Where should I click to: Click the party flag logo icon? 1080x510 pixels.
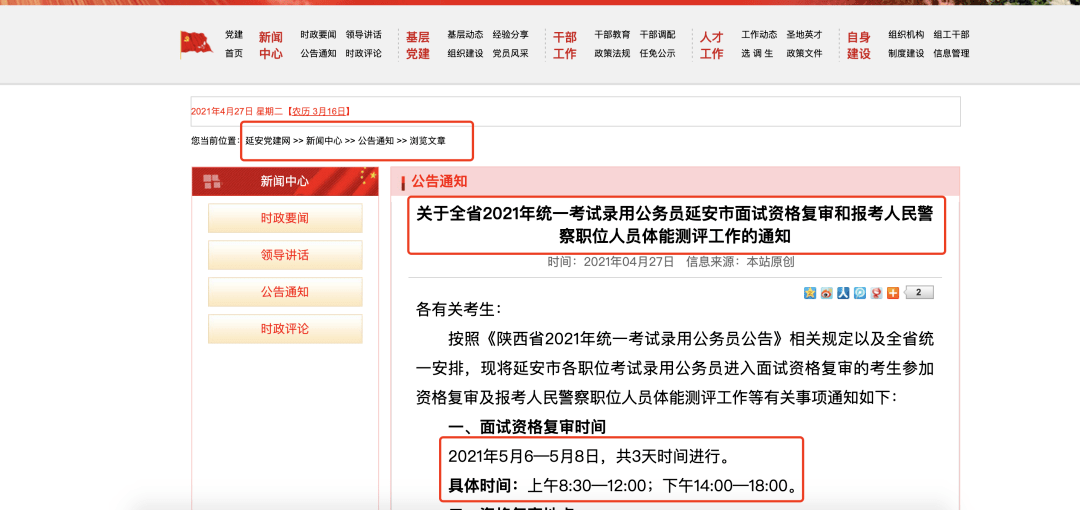pyautogui.click(x=196, y=44)
